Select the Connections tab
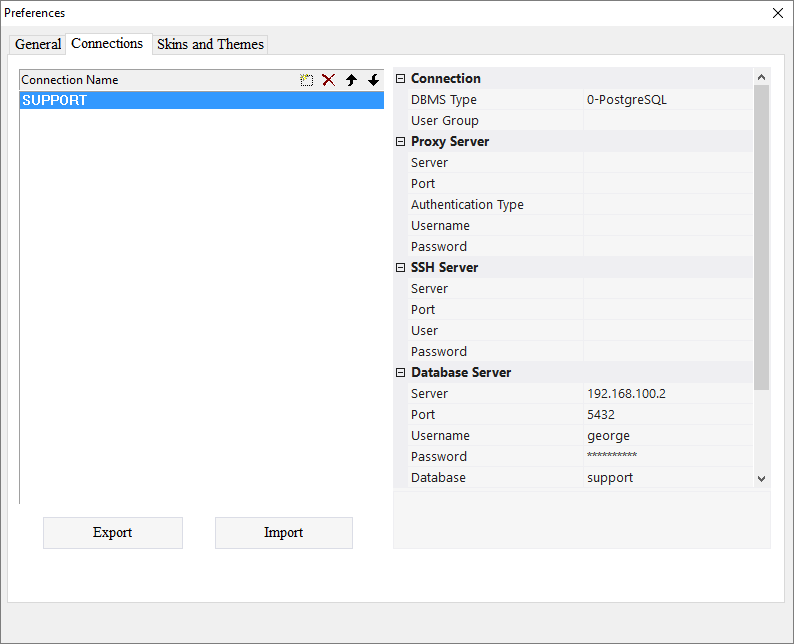This screenshot has height=644, width=794. pos(107,43)
